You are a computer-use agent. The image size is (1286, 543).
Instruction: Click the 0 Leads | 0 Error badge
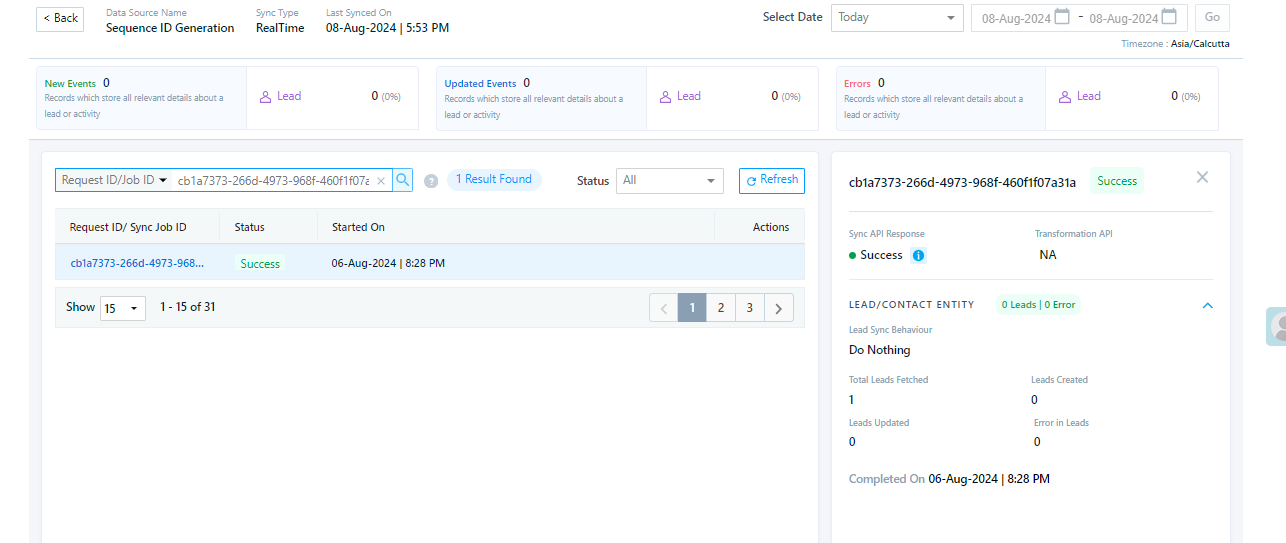pyautogui.click(x=1038, y=305)
